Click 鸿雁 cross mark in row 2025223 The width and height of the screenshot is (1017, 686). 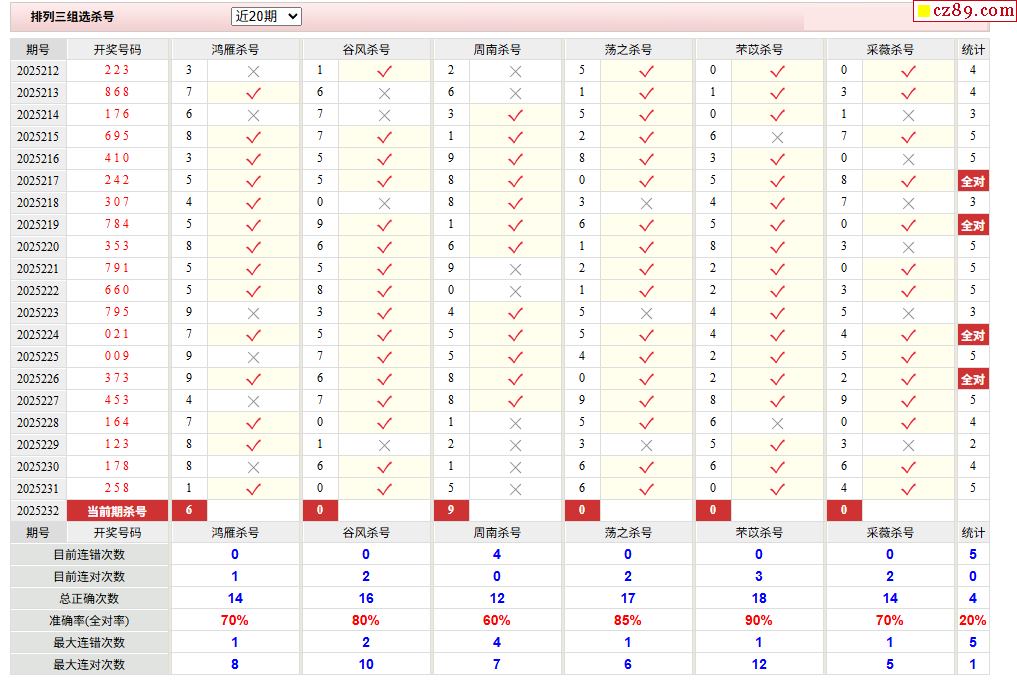[254, 313]
